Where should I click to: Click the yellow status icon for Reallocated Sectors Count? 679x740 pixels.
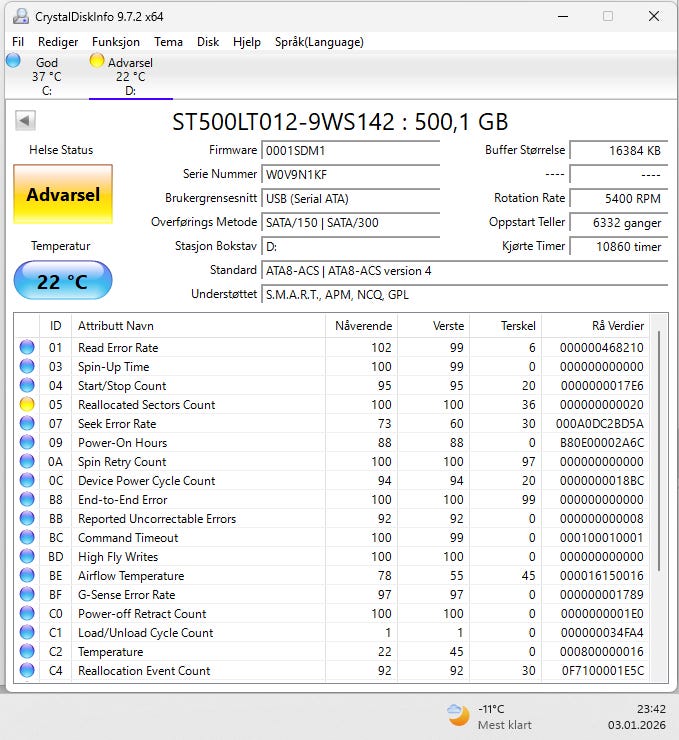coord(27,405)
